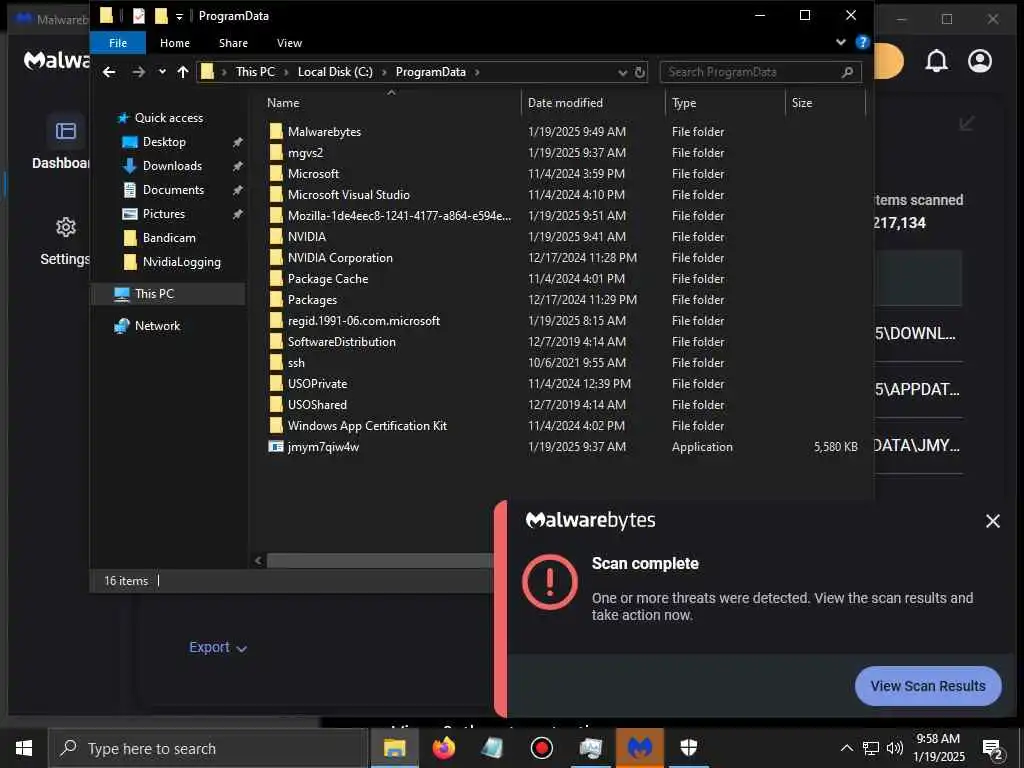
Task: Select the ssh folder
Action: point(296,362)
